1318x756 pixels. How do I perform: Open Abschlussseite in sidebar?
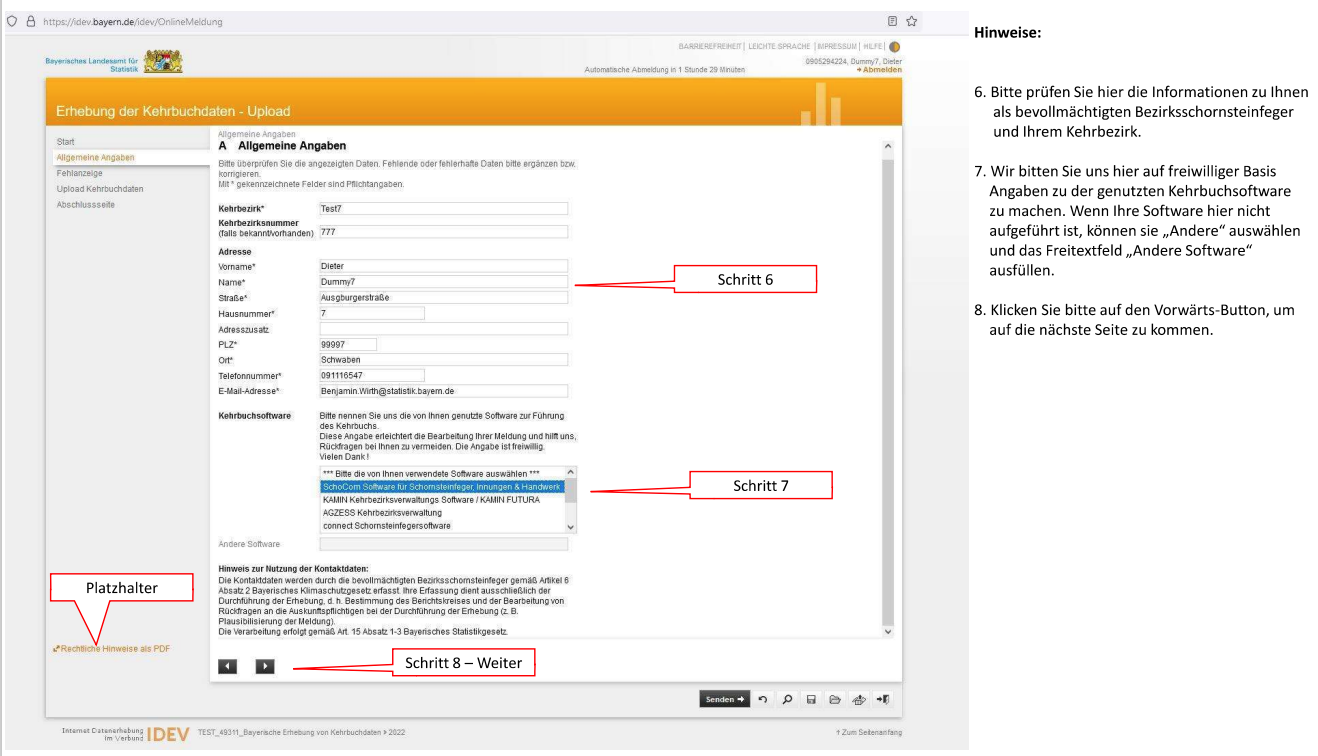click(86, 205)
